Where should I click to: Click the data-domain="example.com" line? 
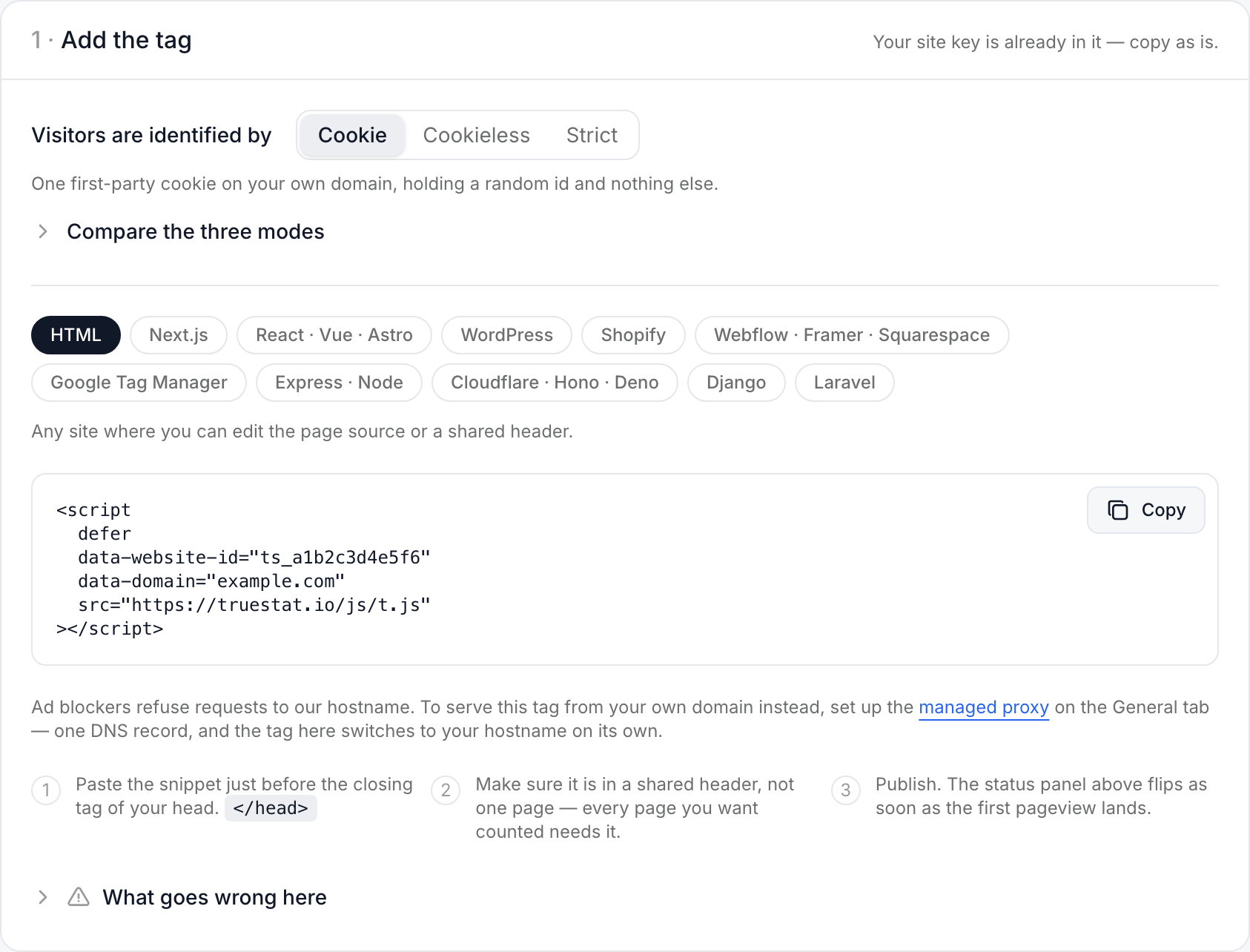click(211, 581)
